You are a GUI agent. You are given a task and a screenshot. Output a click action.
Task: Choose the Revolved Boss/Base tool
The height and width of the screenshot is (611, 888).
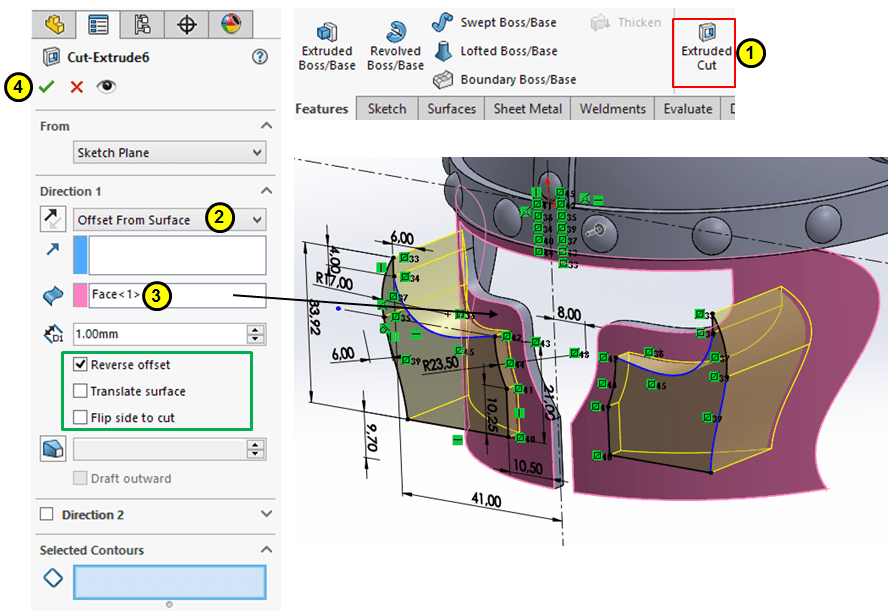(x=395, y=46)
